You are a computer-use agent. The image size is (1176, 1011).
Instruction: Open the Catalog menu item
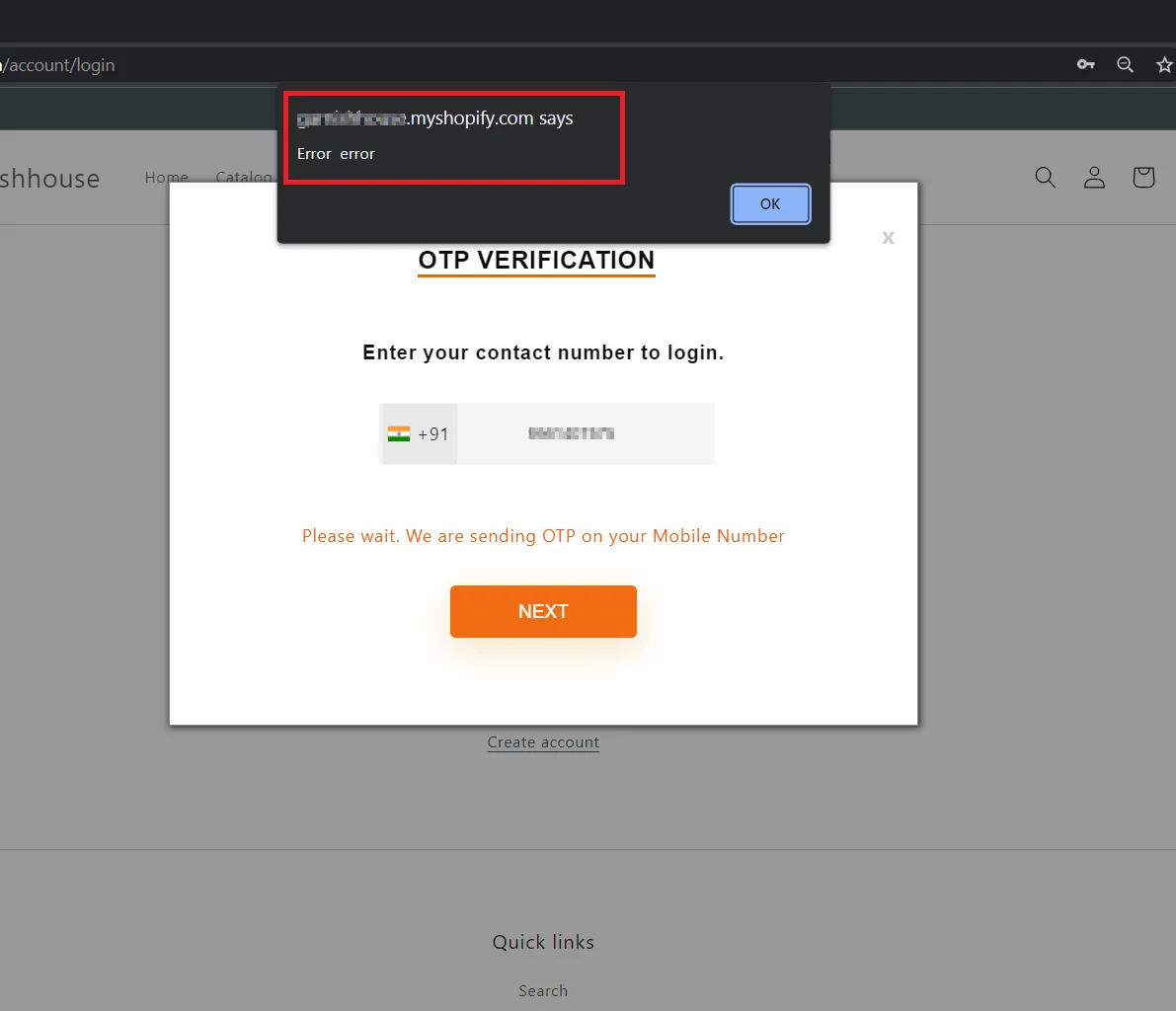tap(244, 178)
